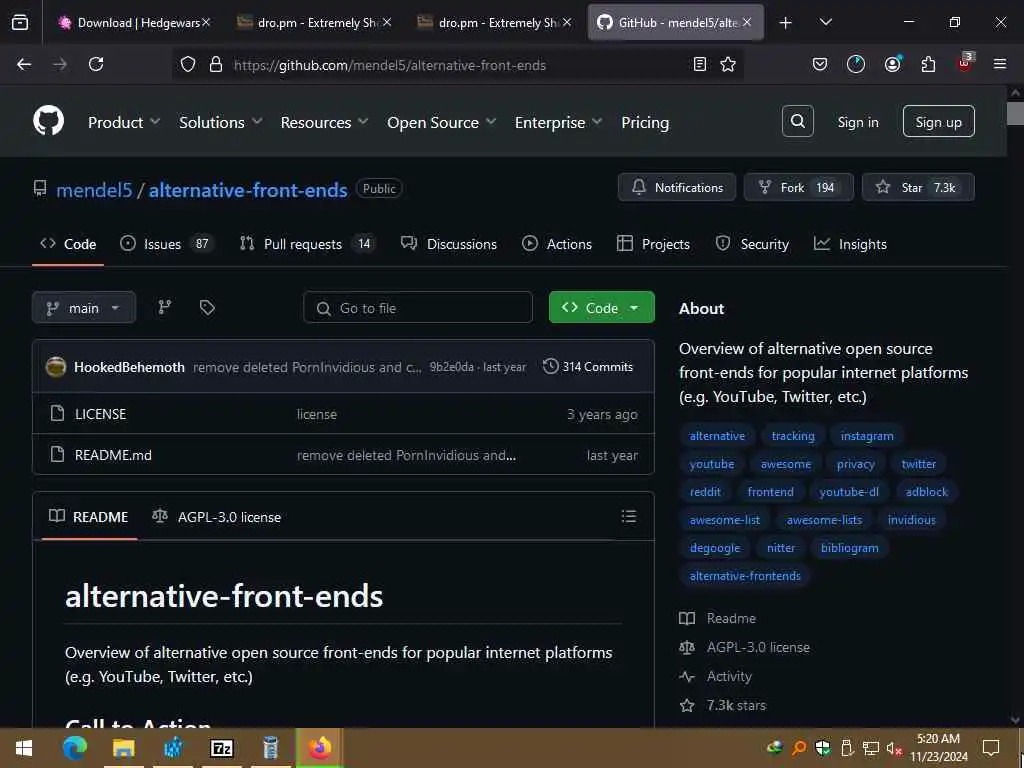Click HookedBehemoth avatar image
The height and width of the screenshot is (768, 1024).
(56, 366)
